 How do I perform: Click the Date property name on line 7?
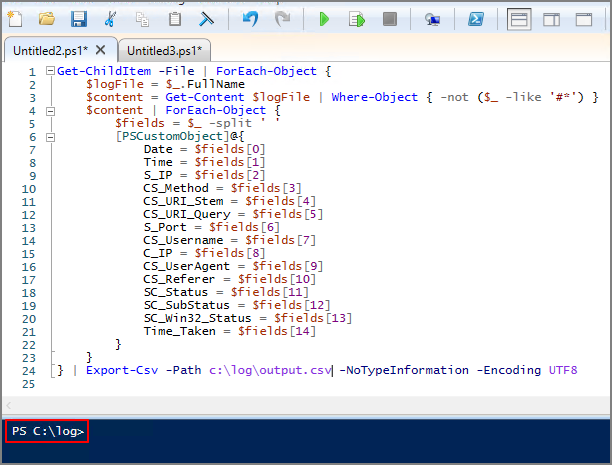[x=158, y=149]
